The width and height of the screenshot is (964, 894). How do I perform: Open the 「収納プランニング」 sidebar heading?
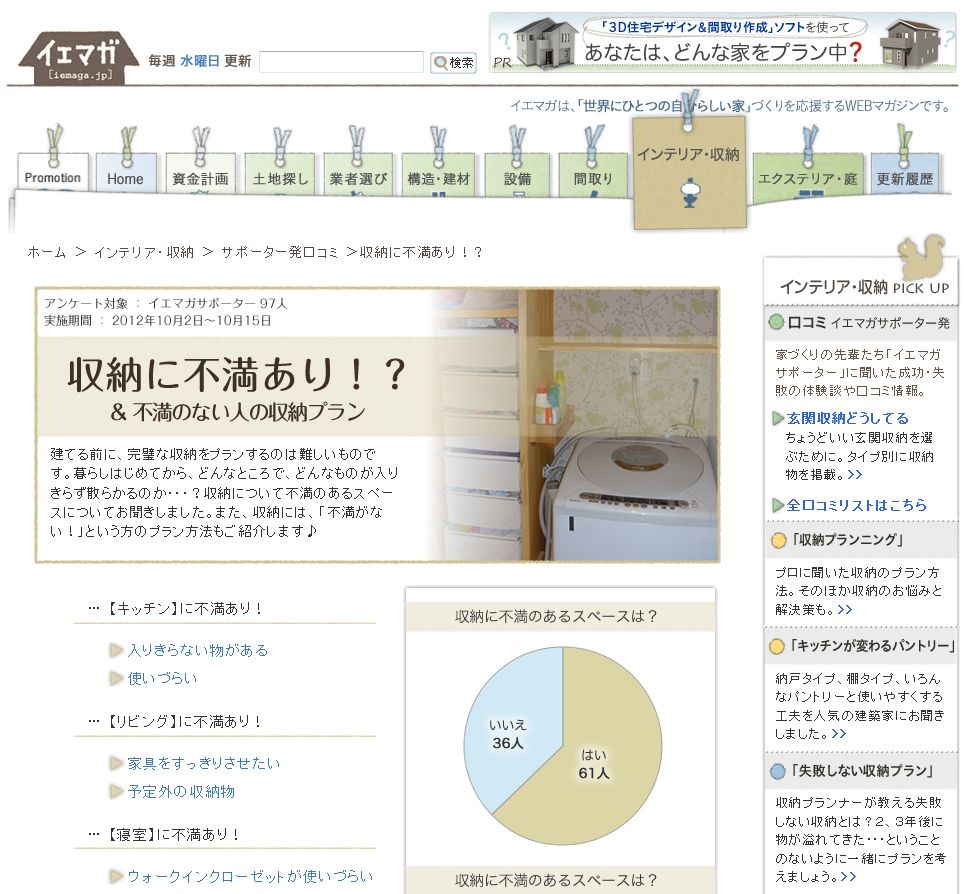pos(846,540)
